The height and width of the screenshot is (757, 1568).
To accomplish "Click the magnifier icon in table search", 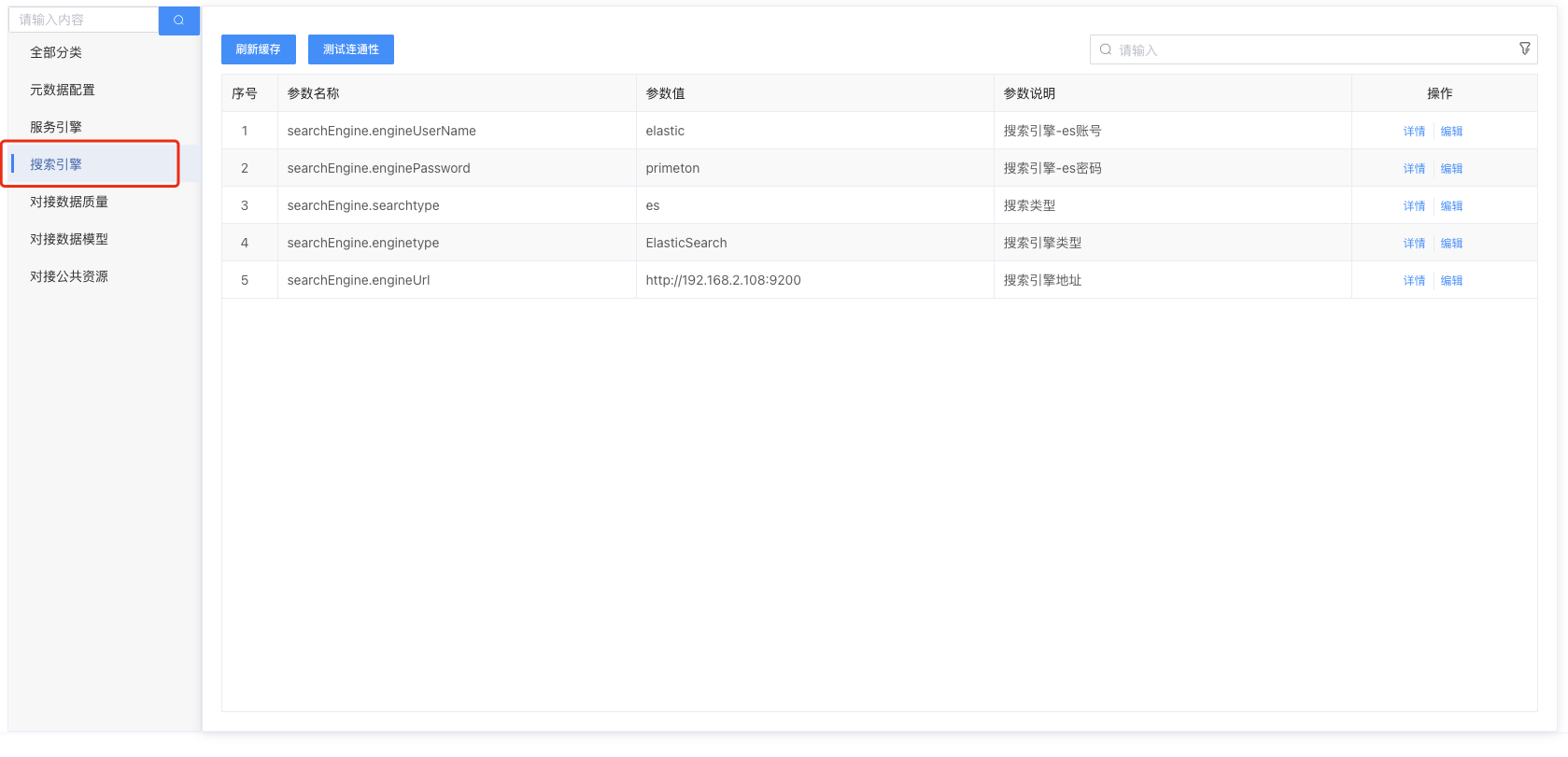I will [1106, 49].
